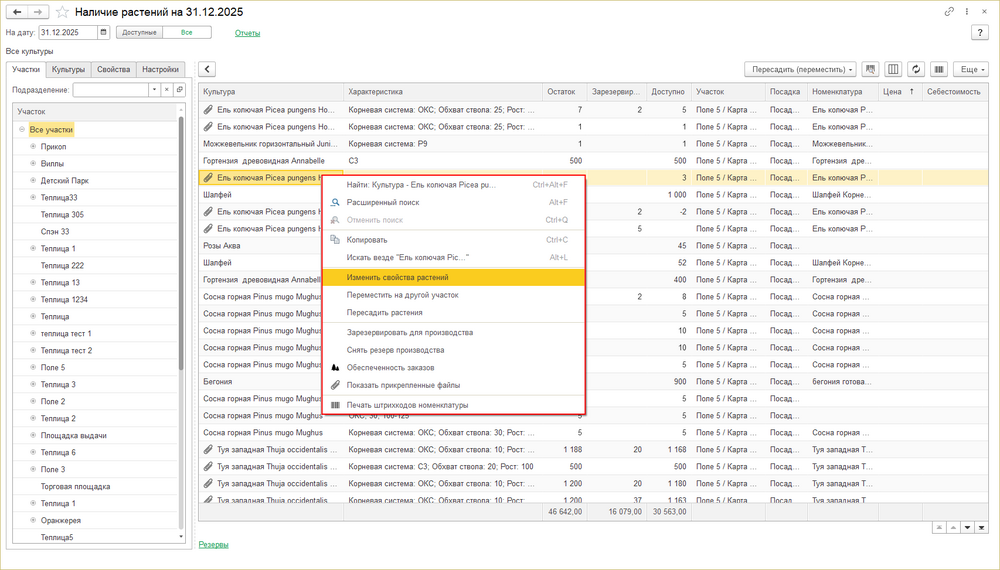This screenshot has width=1000, height=570.
Task: Collapse the Все участки tree node
Action: (22, 130)
